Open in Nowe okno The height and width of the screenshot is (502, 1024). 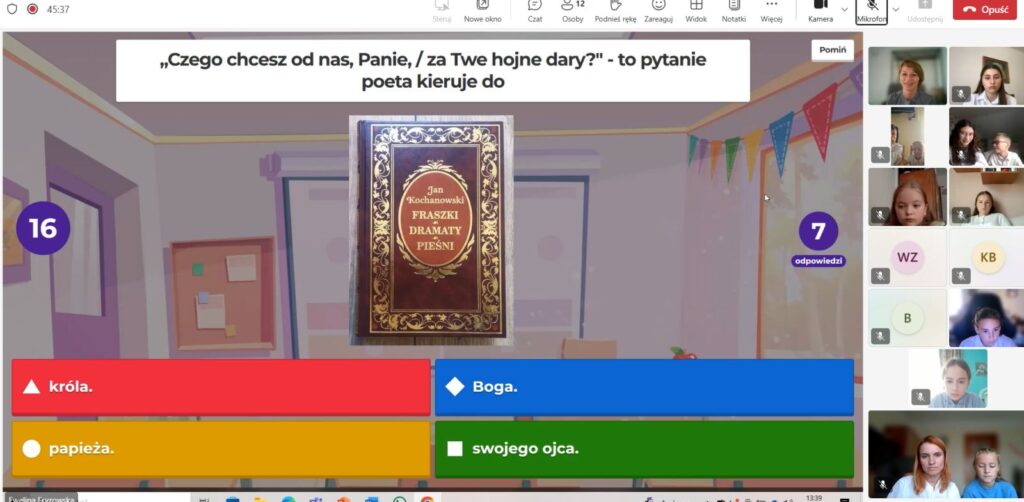click(483, 10)
